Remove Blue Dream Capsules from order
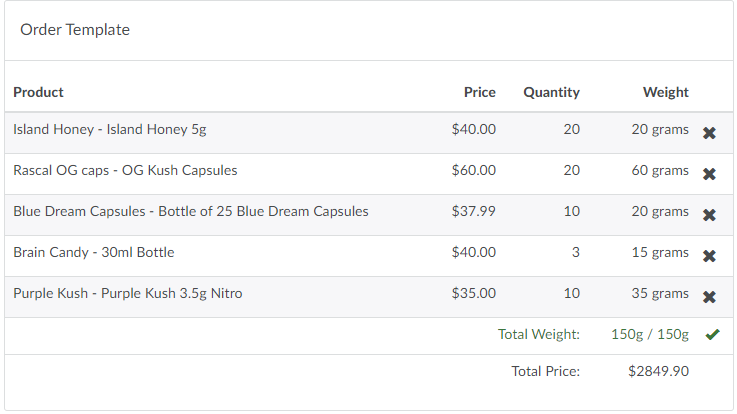Image resolution: width=737 pixels, height=414 pixels. 709,215
